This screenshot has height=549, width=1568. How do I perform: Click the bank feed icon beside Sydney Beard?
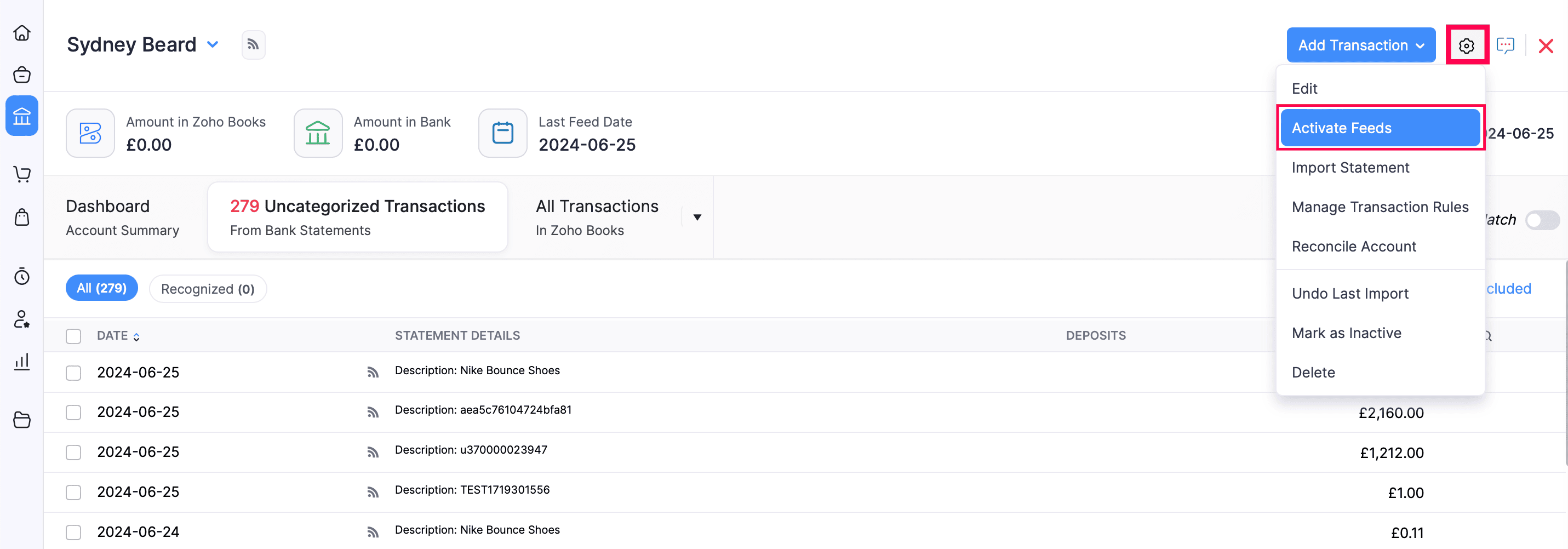click(253, 45)
